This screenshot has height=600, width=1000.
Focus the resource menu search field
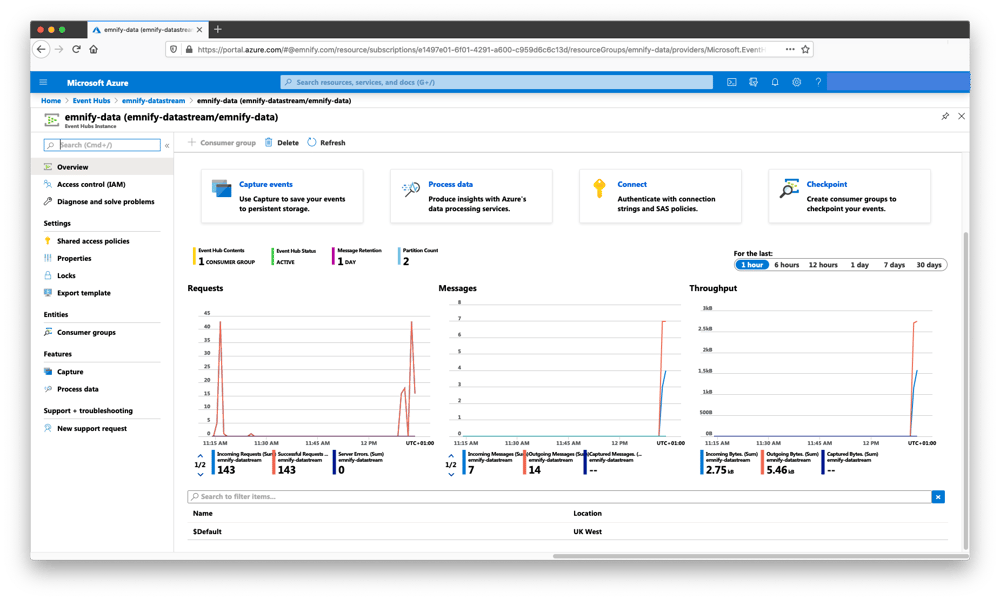coord(102,145)
